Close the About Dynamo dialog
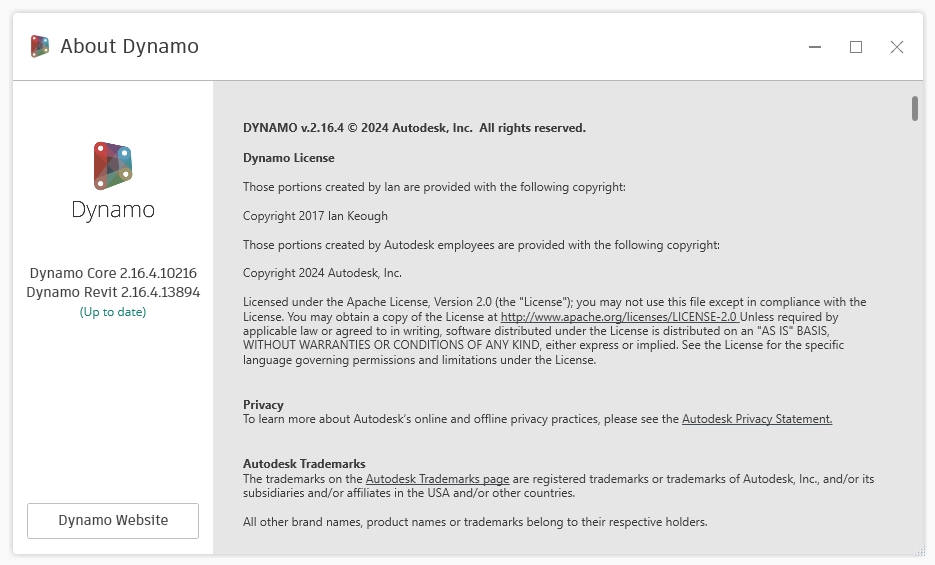The width and height of the screenshot is (935, 565). [897, 47]
